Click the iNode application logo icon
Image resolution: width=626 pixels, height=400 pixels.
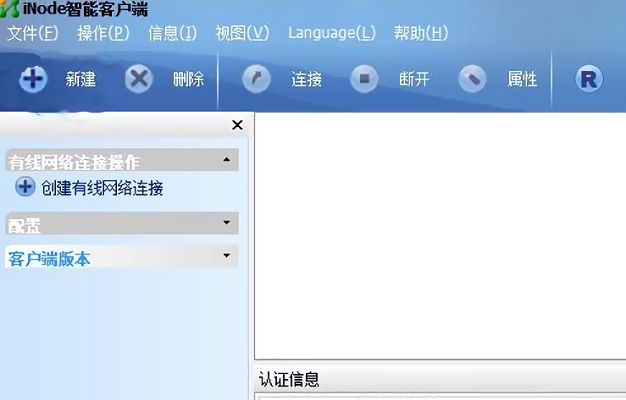click(9, 10)
